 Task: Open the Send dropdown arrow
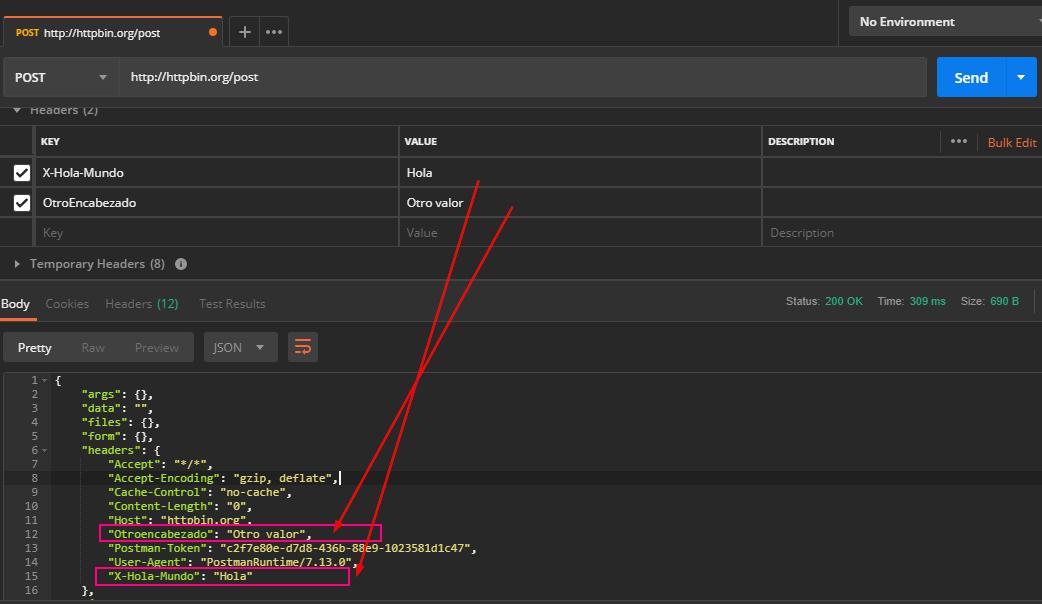coord(1021,78)
